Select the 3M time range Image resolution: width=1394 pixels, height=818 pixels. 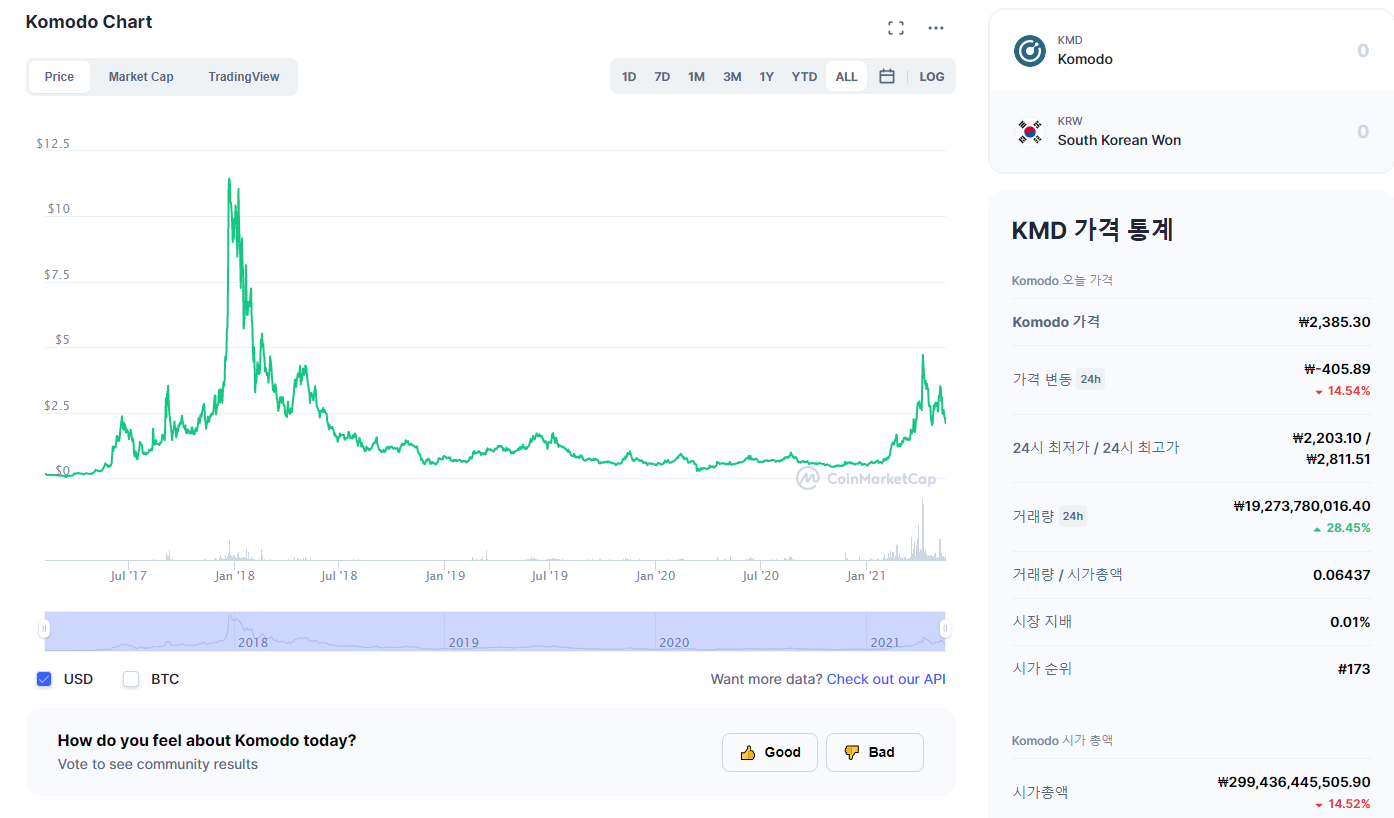click(x=732, y=77)
